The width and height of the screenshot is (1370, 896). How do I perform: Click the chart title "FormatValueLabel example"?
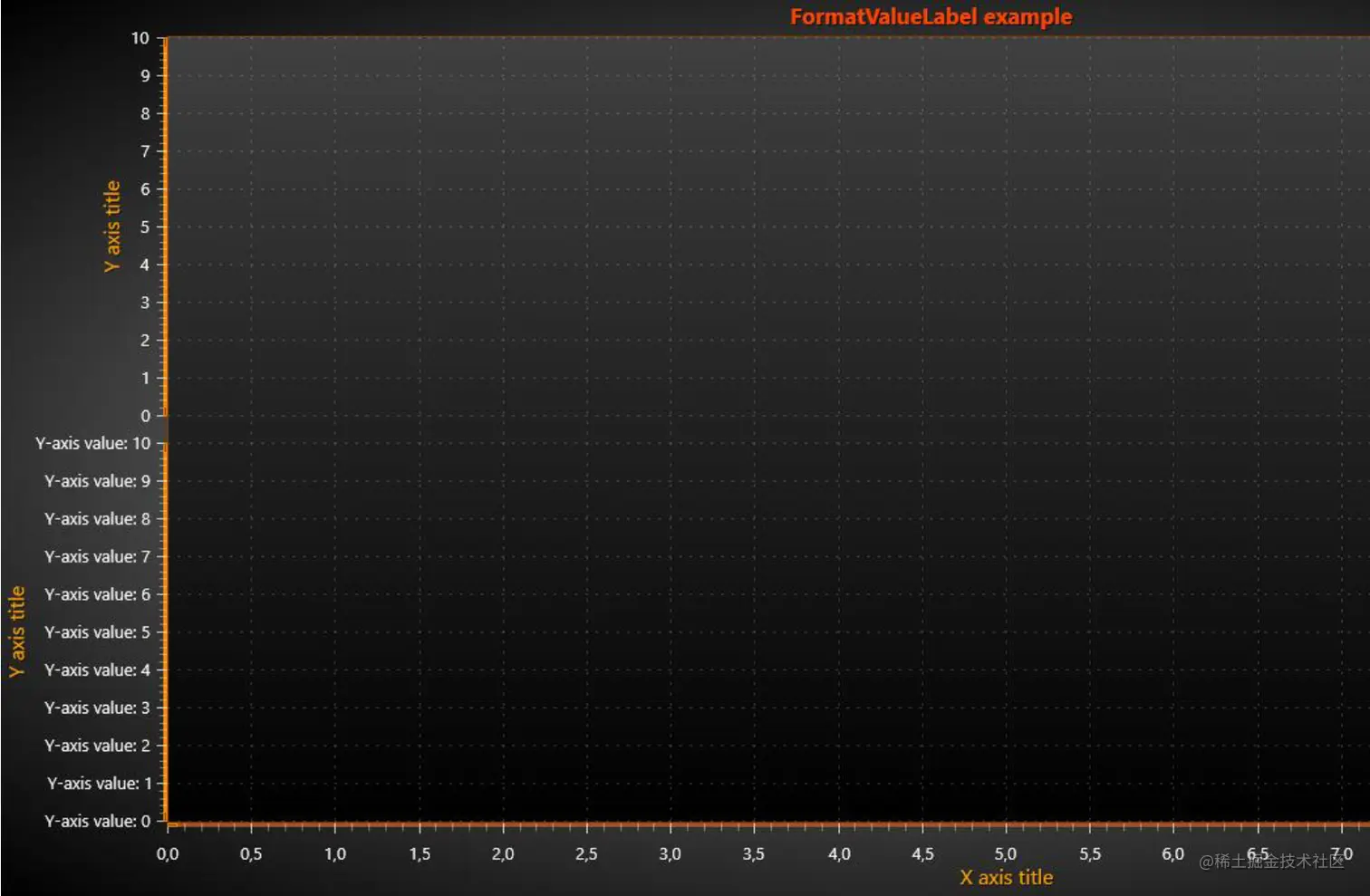tap(931, 17)
